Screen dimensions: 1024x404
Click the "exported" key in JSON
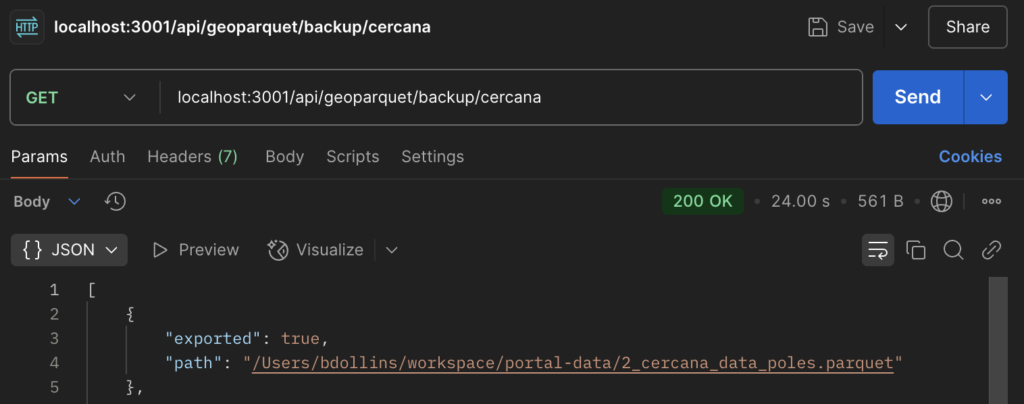212,339
